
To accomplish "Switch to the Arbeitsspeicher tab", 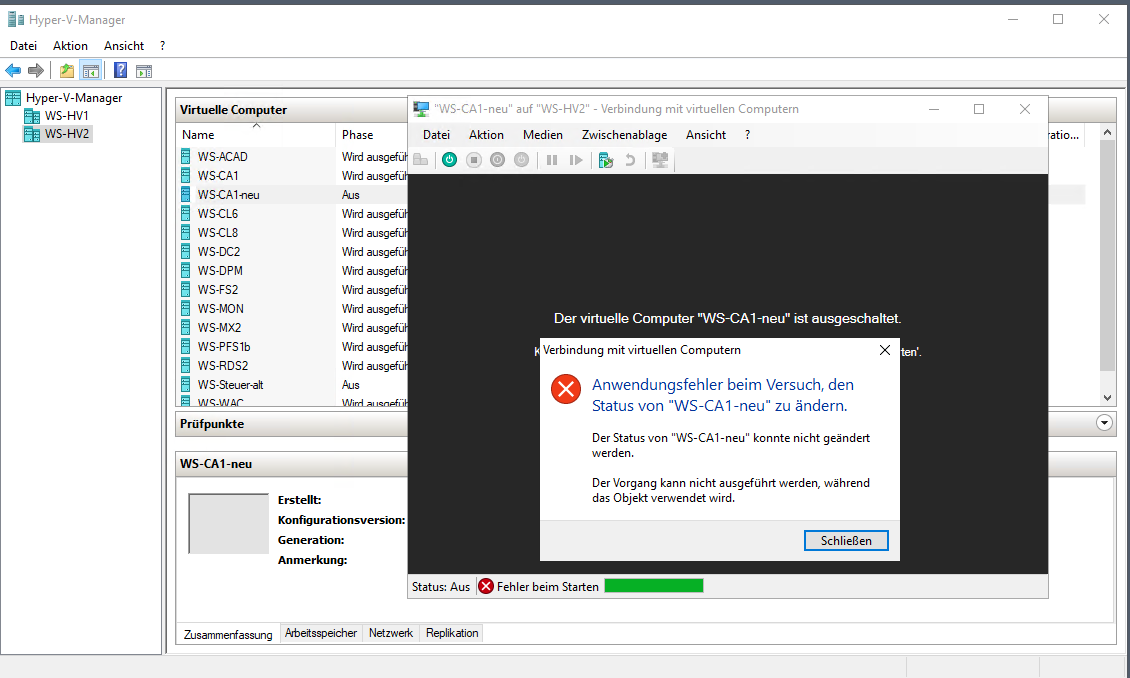I will click(x=321, y=633).
